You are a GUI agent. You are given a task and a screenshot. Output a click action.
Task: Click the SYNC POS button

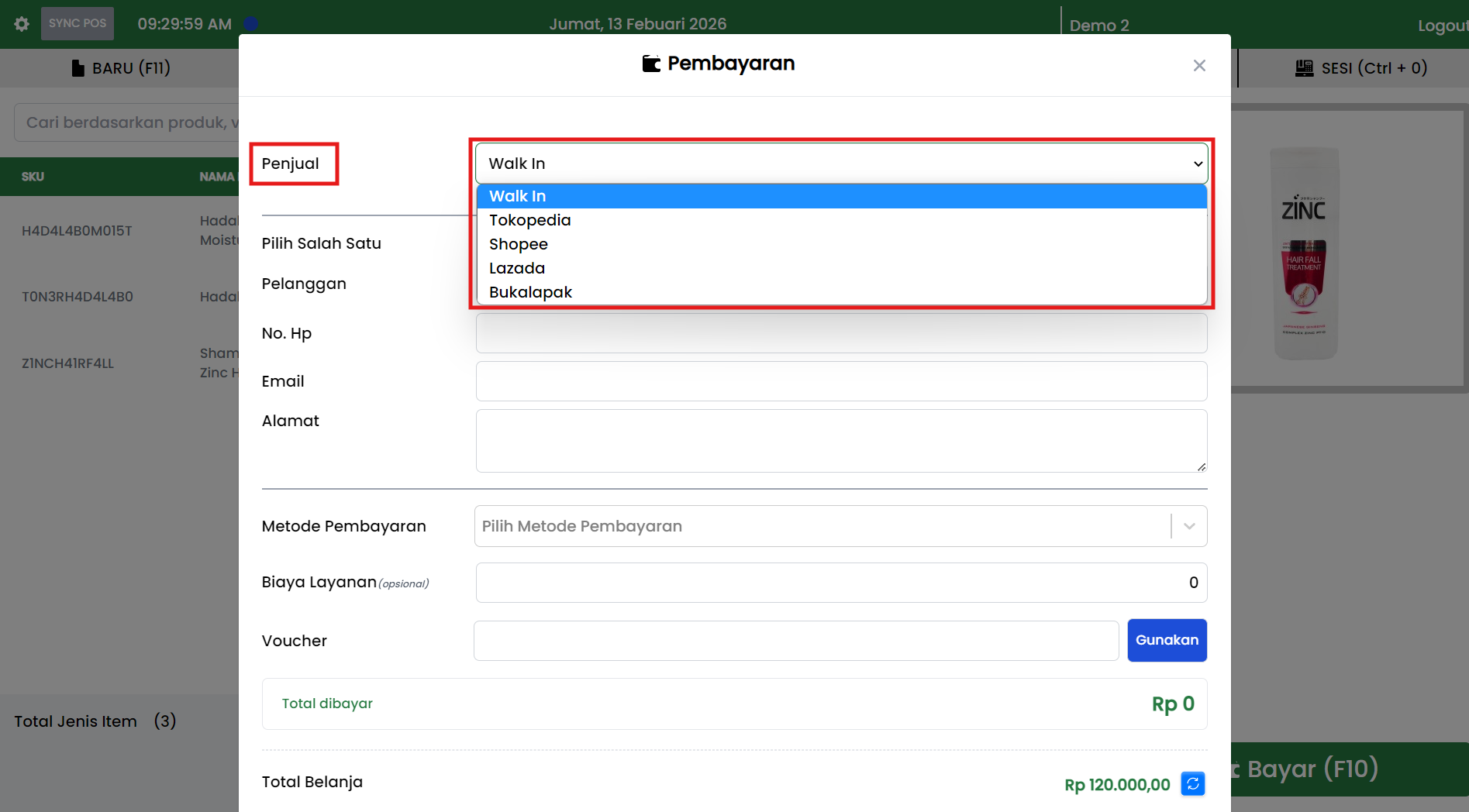point(78,23)
